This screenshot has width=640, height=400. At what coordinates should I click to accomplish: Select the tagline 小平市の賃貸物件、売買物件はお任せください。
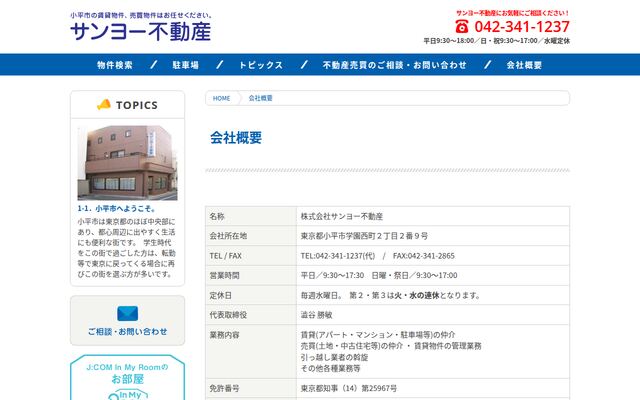click(141, 15)
